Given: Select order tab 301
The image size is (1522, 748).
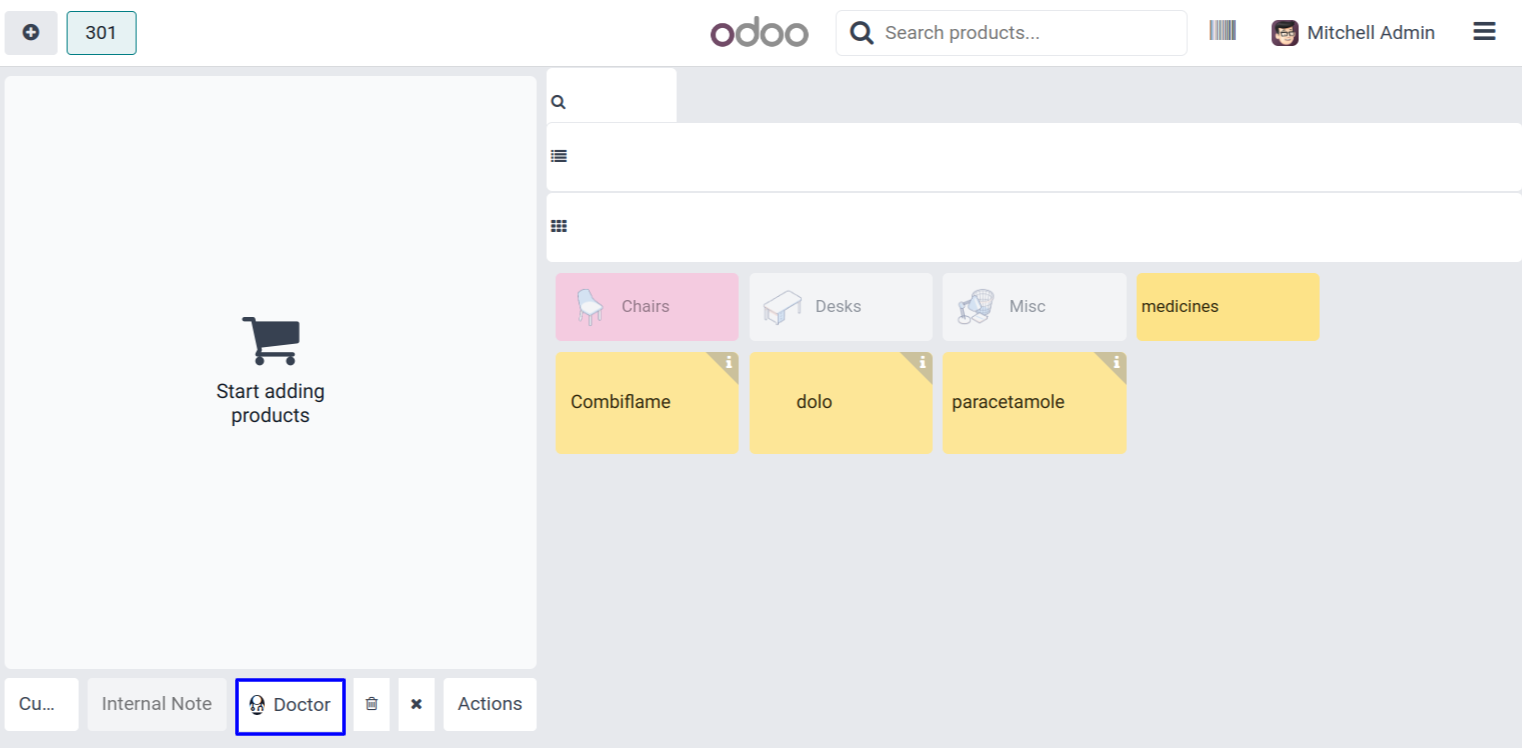Looking at the screenshot, I should point(101,33).
